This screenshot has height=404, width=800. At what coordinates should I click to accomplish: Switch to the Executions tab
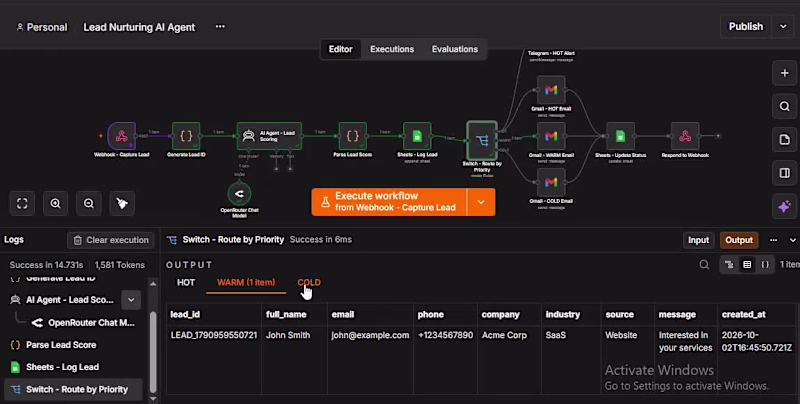[x=392, y=49]
